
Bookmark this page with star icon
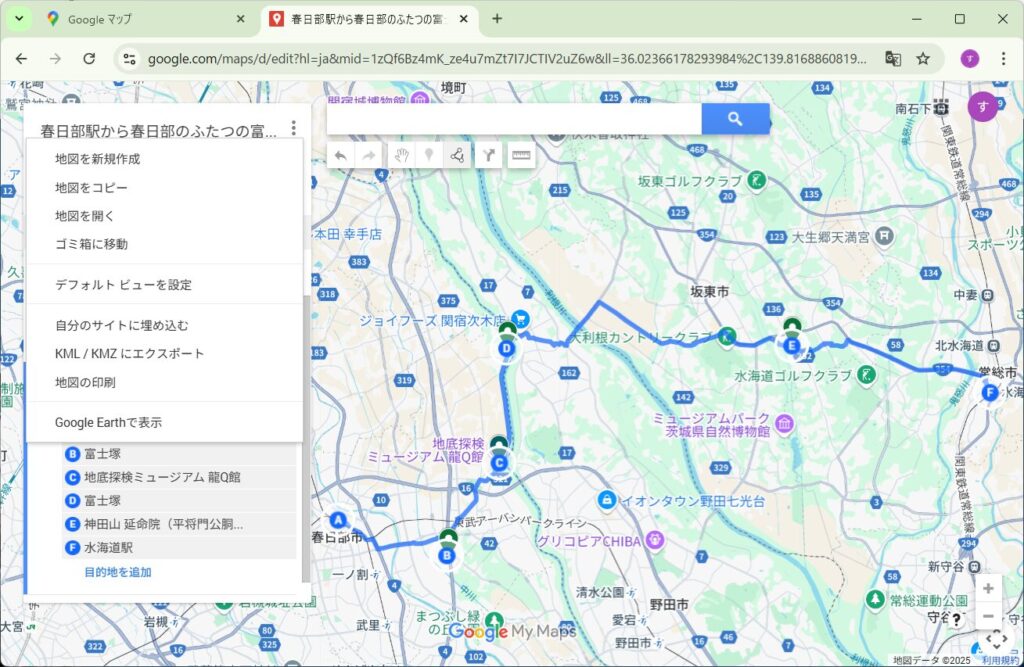(923, 59)
